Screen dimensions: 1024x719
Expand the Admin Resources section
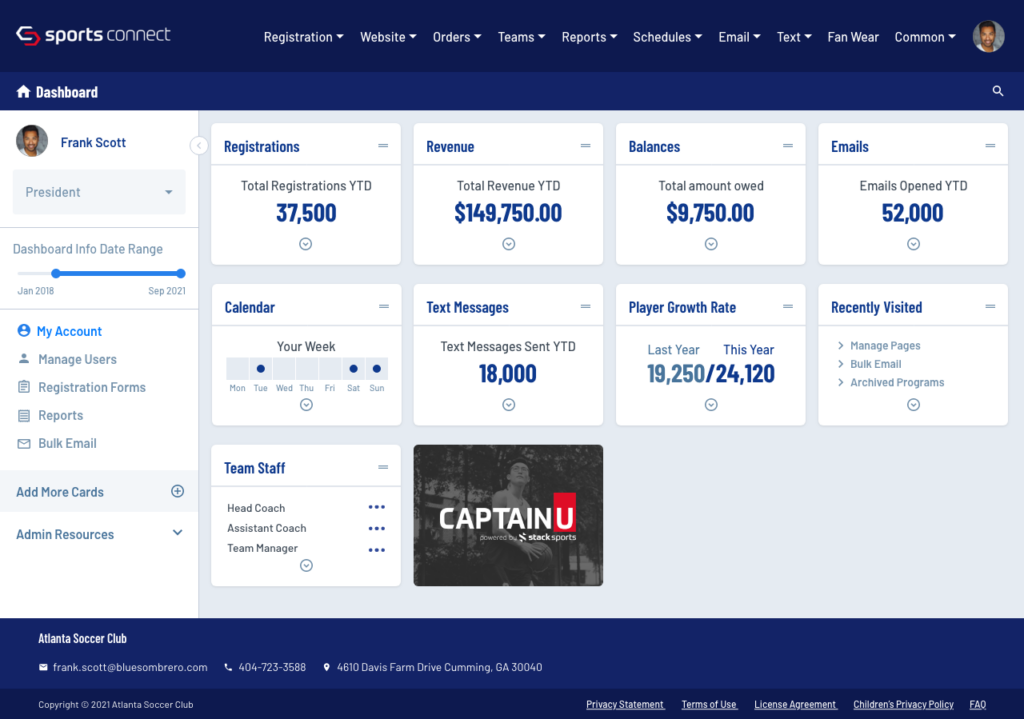177,534
